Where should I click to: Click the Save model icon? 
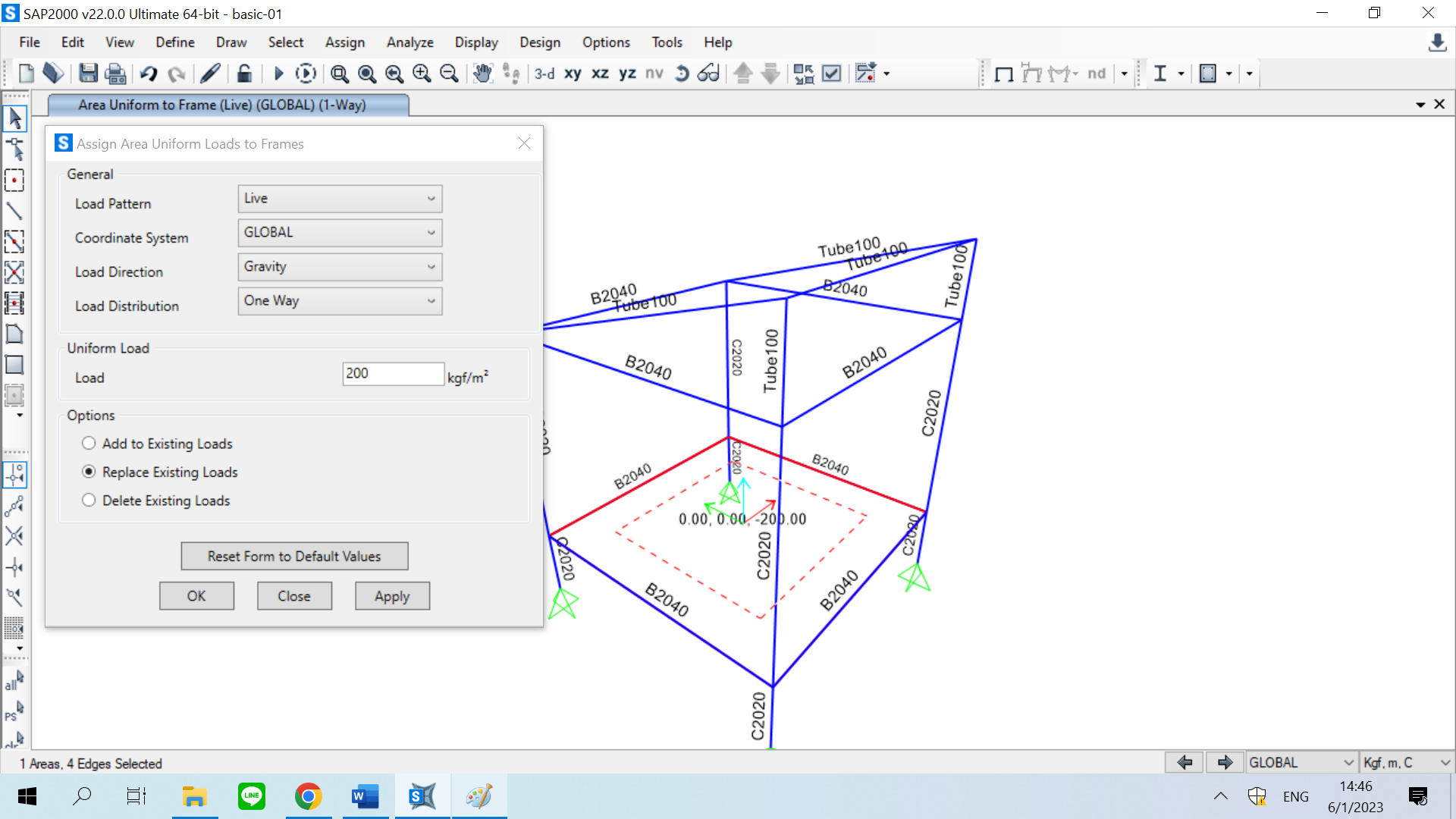[x=89, y=74]
